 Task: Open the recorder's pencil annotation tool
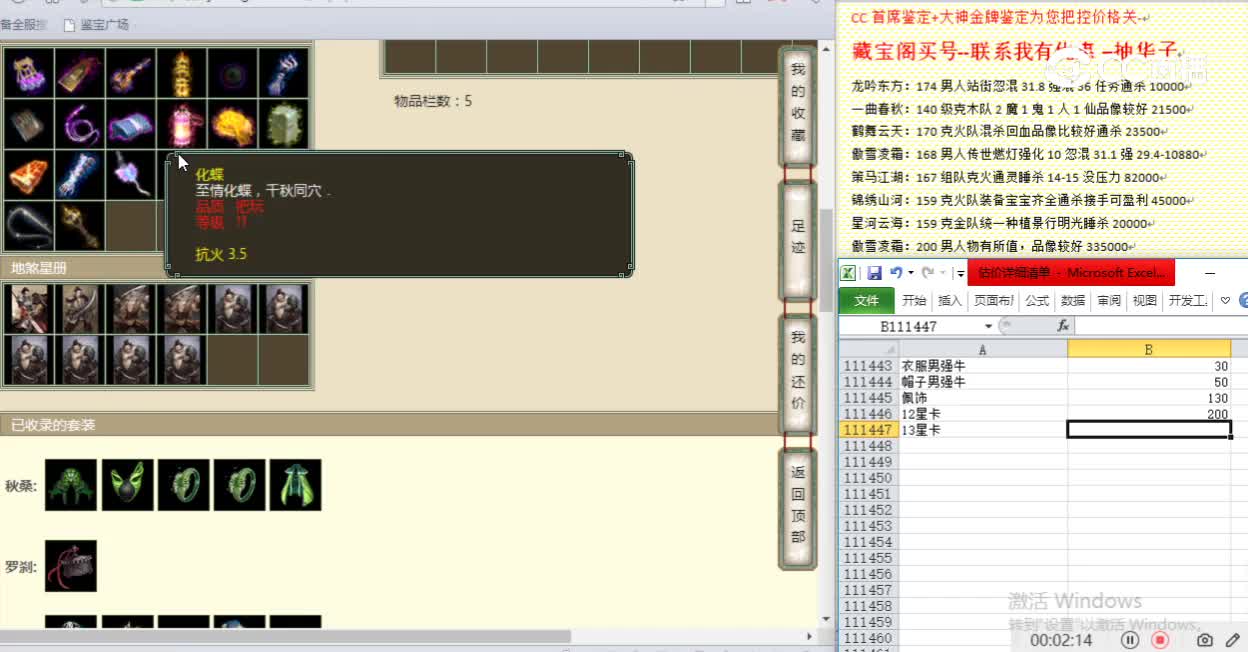click(x=1232, y=639)
